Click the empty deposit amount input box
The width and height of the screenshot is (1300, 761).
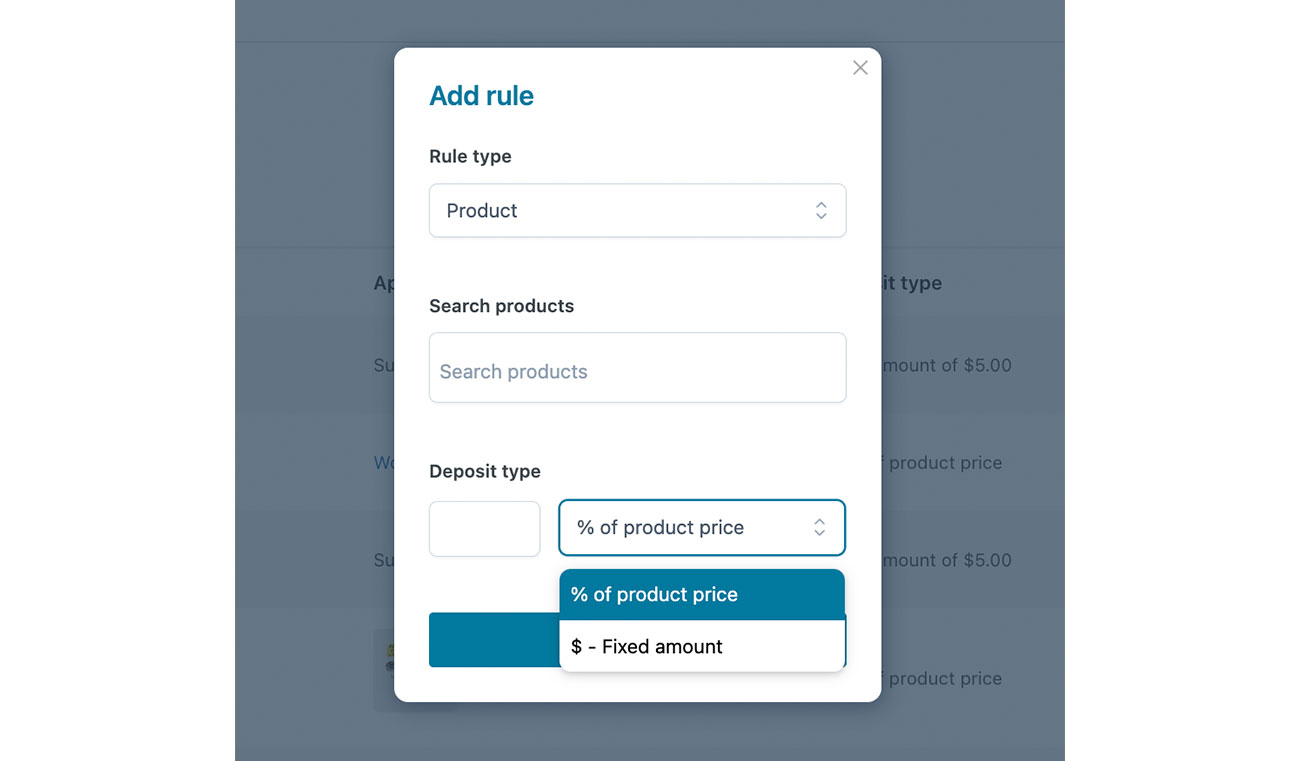[x=484, y=528]
